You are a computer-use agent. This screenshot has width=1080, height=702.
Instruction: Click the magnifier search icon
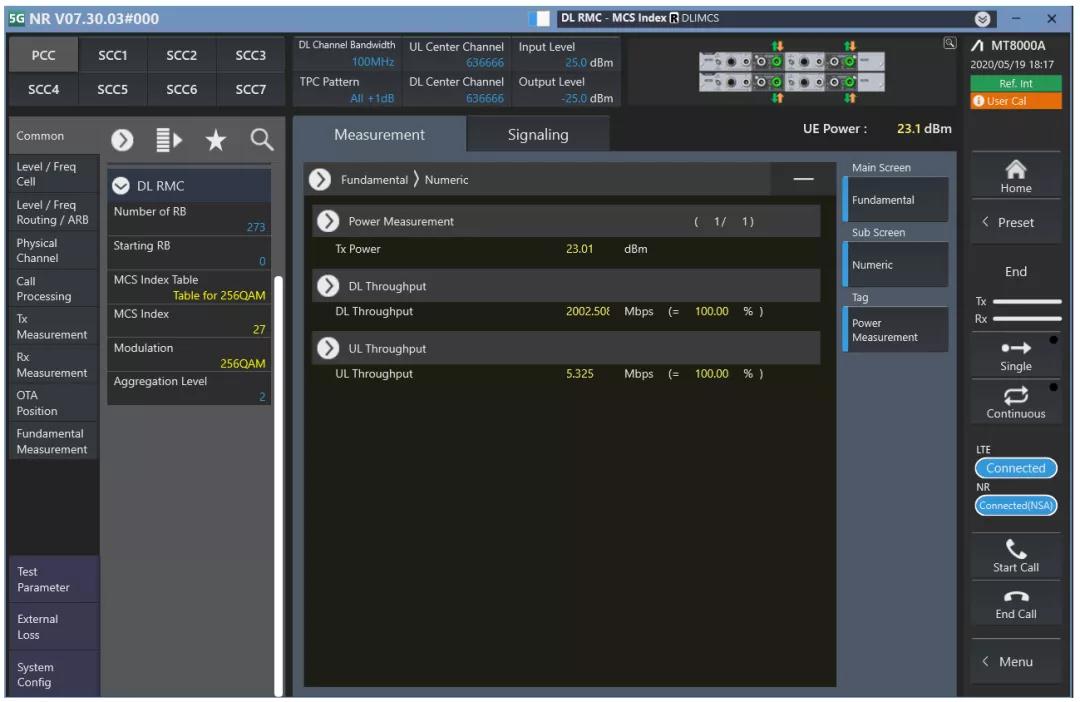point(260,142)
